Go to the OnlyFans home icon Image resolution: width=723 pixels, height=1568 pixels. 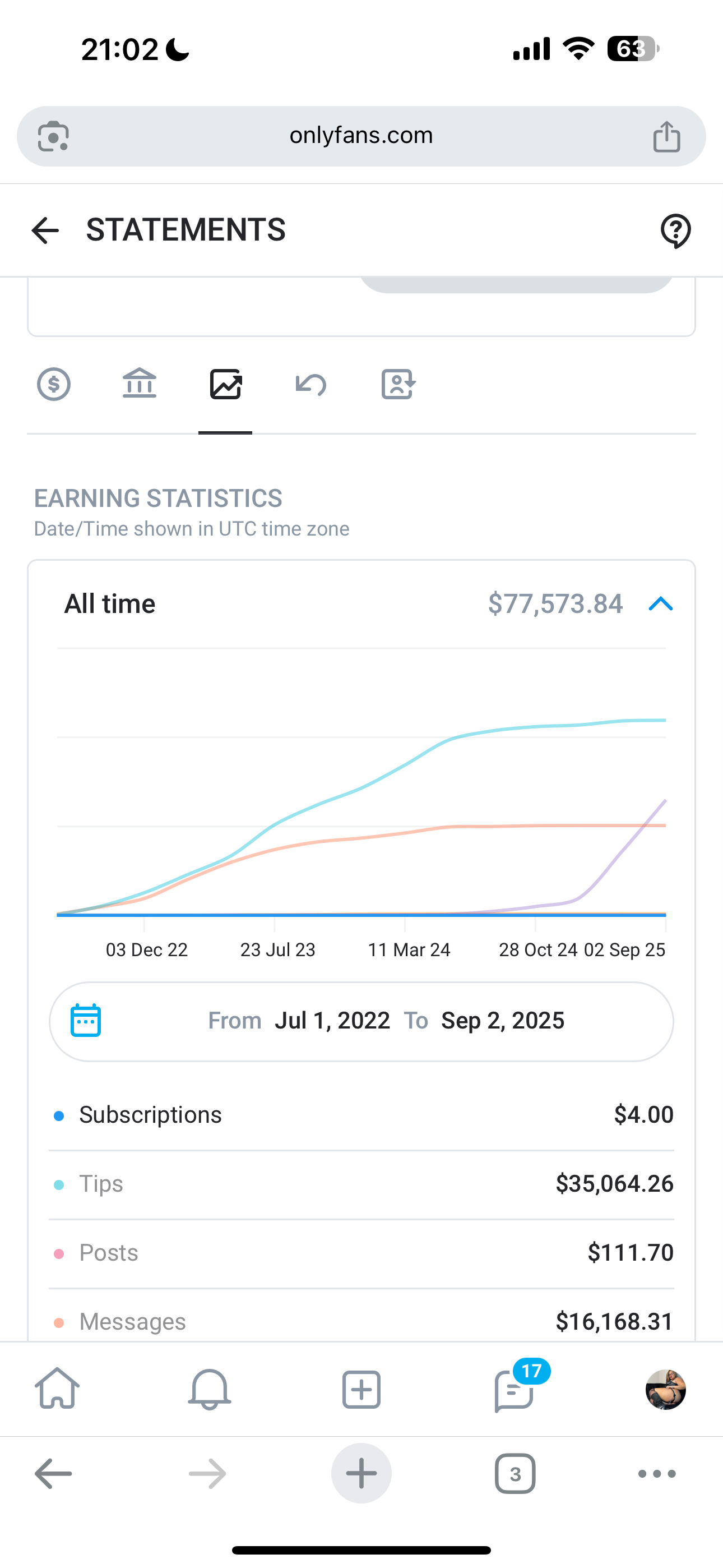pyautogui.click(x=57, y=1390)
